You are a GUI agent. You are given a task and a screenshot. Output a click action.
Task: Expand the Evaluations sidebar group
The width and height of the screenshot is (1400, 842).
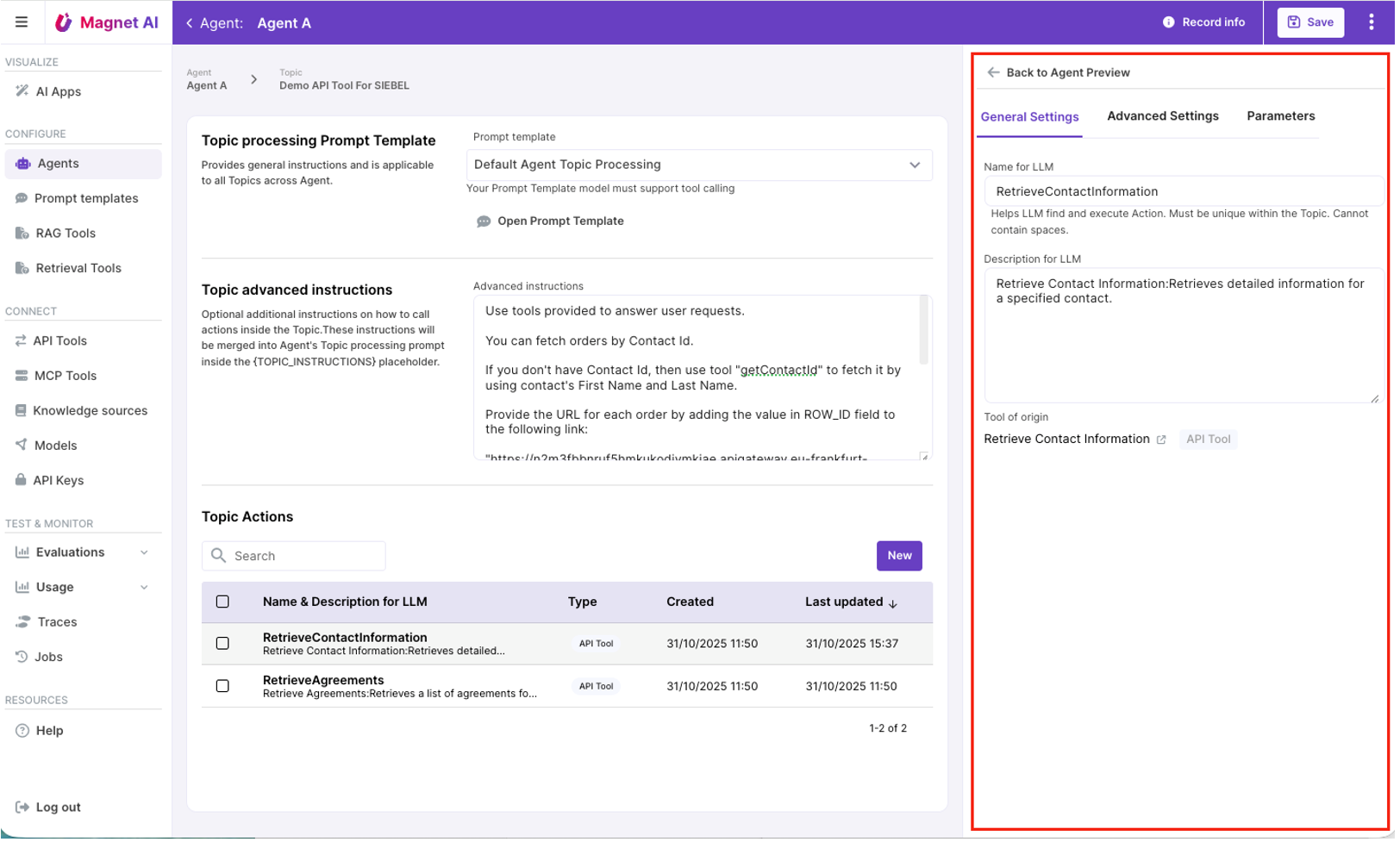coord(144,554)
